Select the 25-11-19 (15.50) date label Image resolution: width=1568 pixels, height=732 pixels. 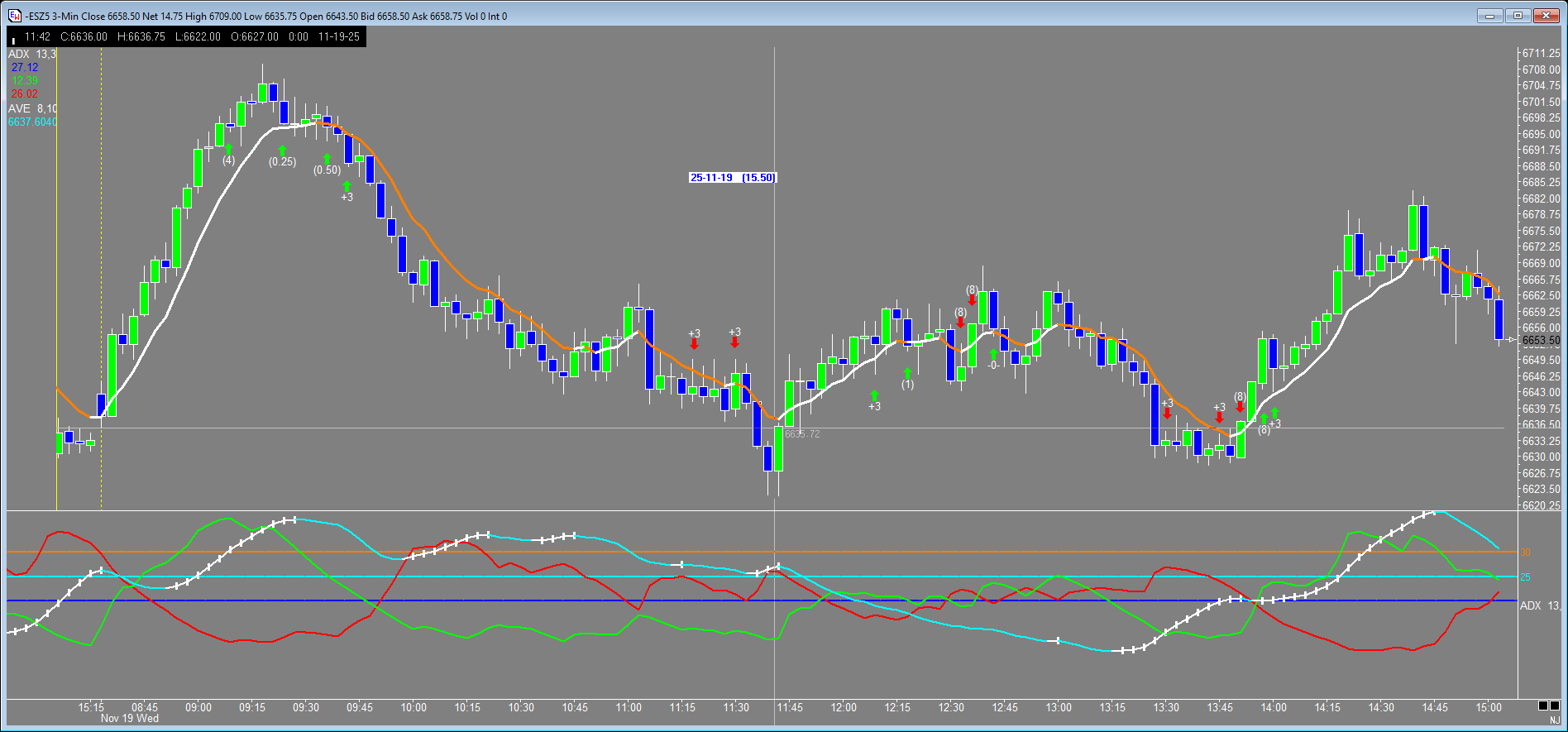[733, 178]
